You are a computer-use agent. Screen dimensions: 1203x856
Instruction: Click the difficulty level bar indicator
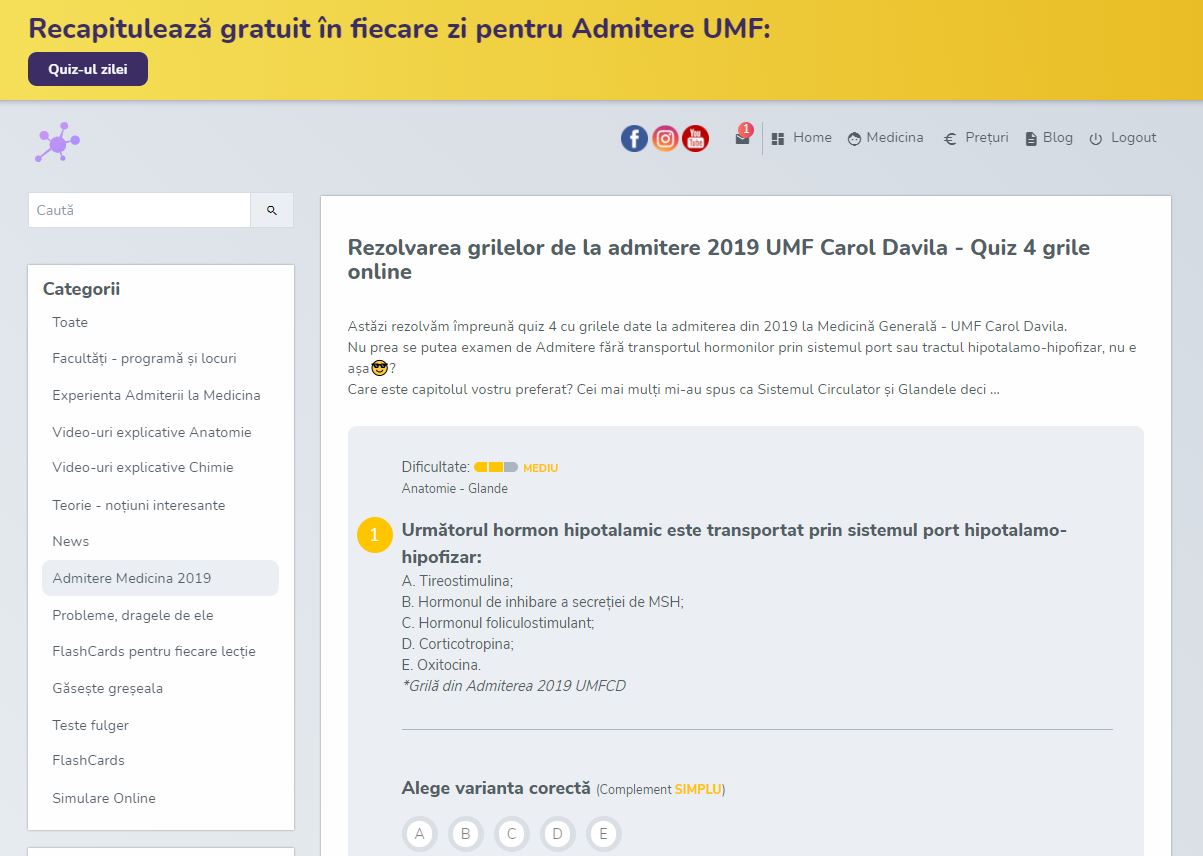(496, 467)
